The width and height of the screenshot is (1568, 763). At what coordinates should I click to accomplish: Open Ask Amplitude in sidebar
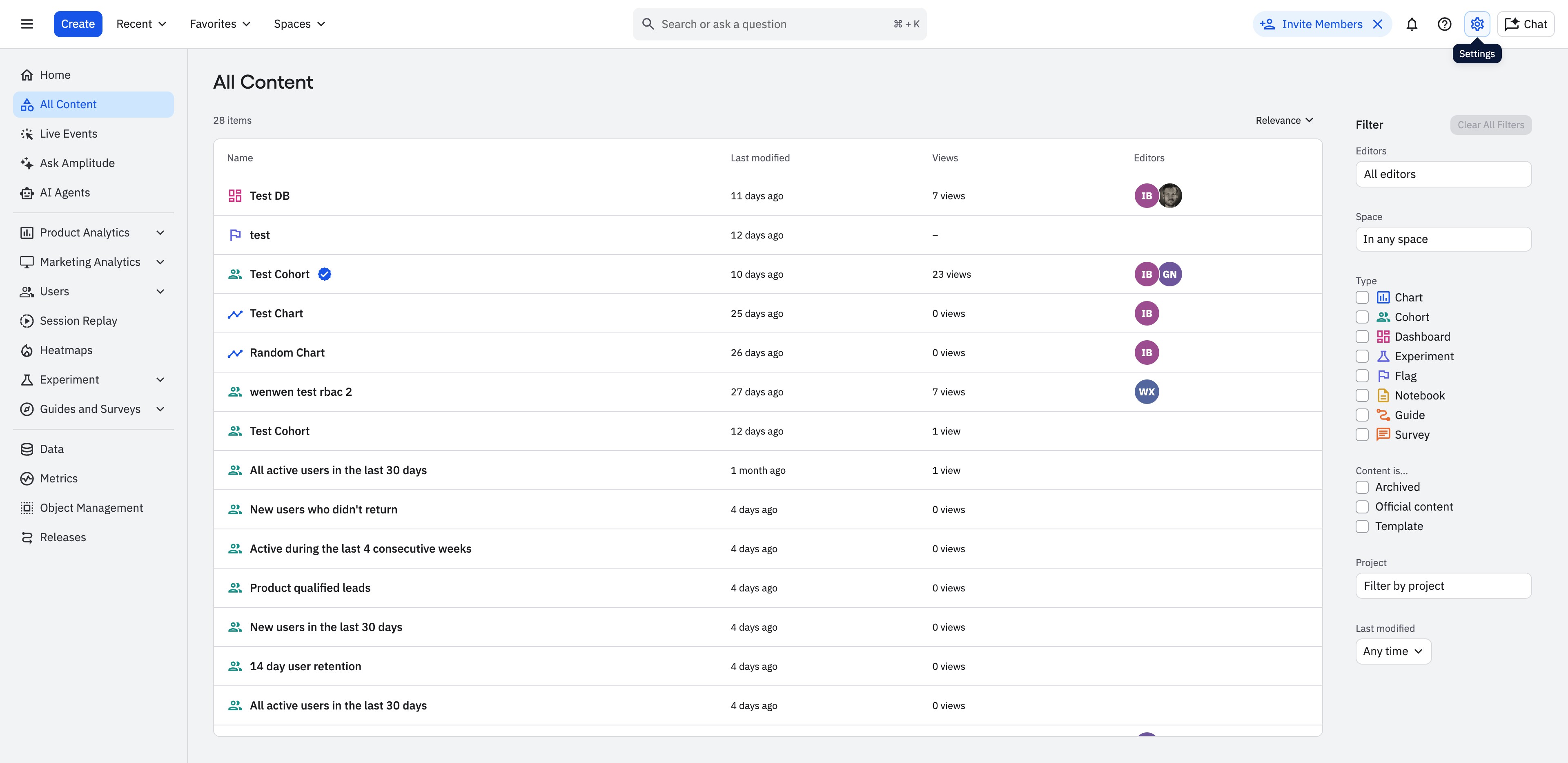pos(77,163)
